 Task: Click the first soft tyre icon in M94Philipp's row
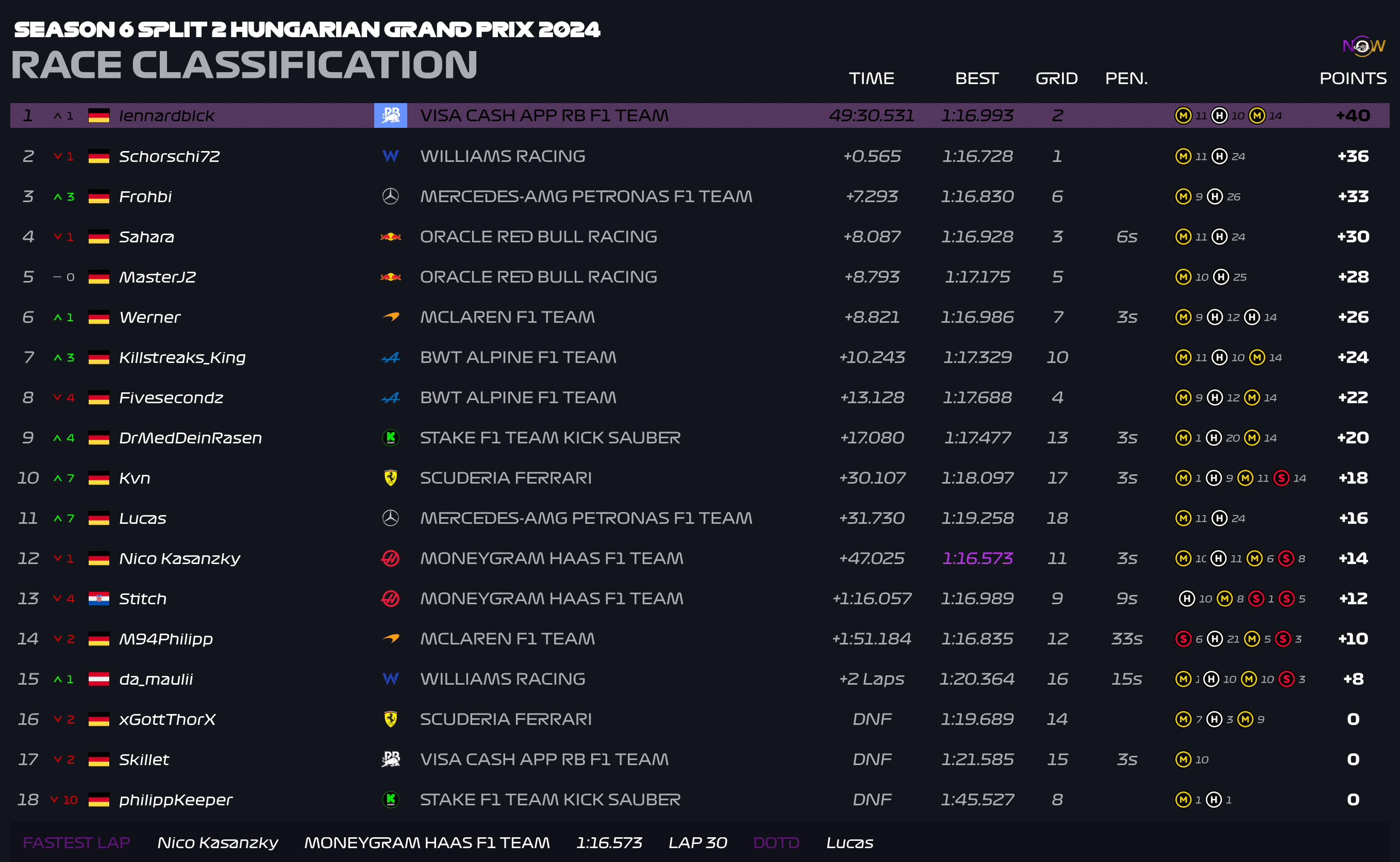(x=1183, y=639)
